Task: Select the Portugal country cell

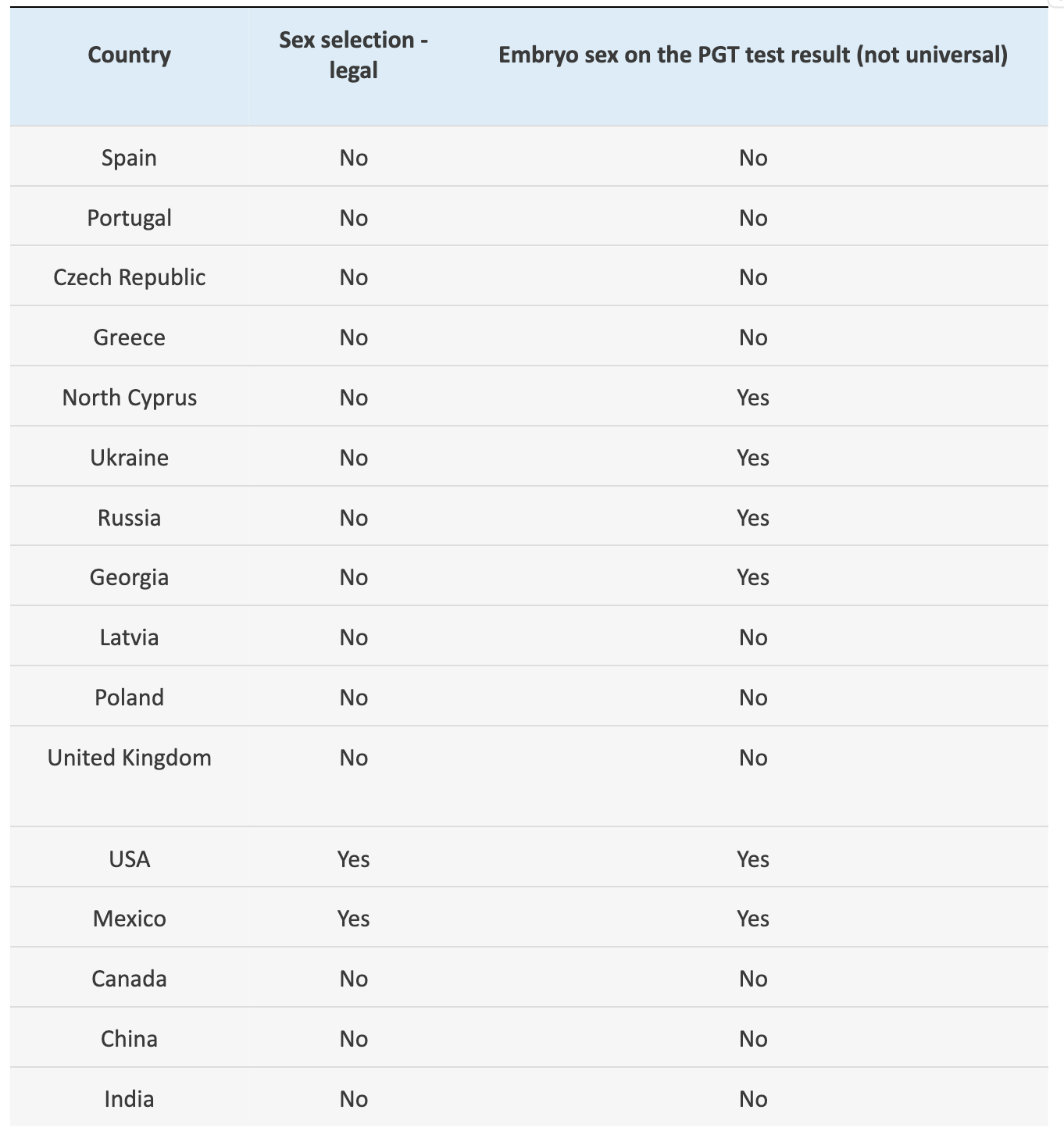Action: [129, 218]
